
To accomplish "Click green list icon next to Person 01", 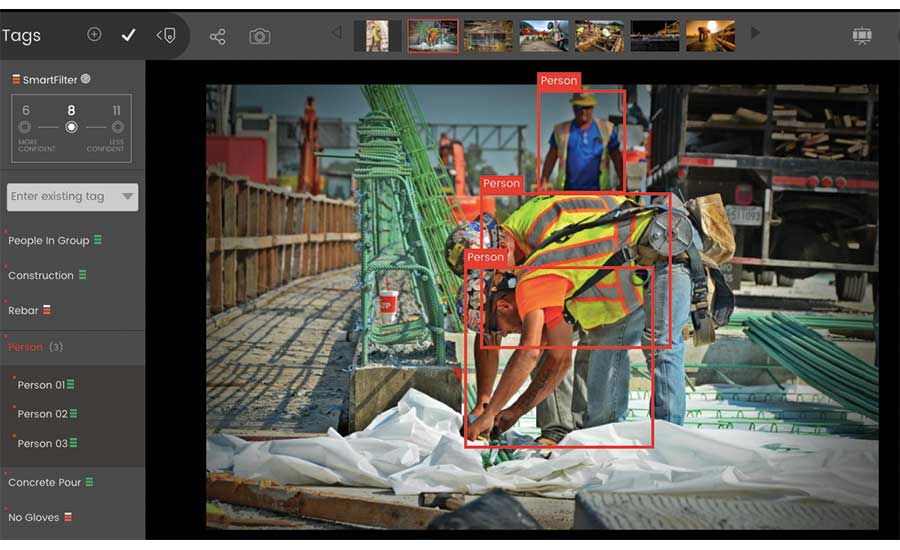I will pos(71,384).
